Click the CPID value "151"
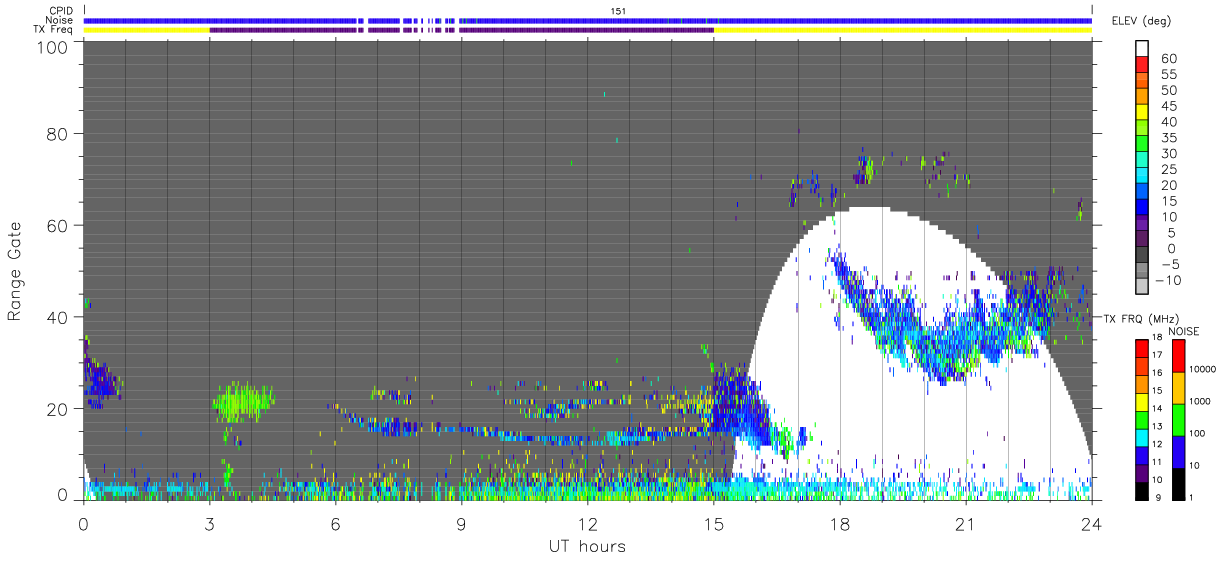The height and width of the screenshot is (567, 1228). tap(619, 10)
